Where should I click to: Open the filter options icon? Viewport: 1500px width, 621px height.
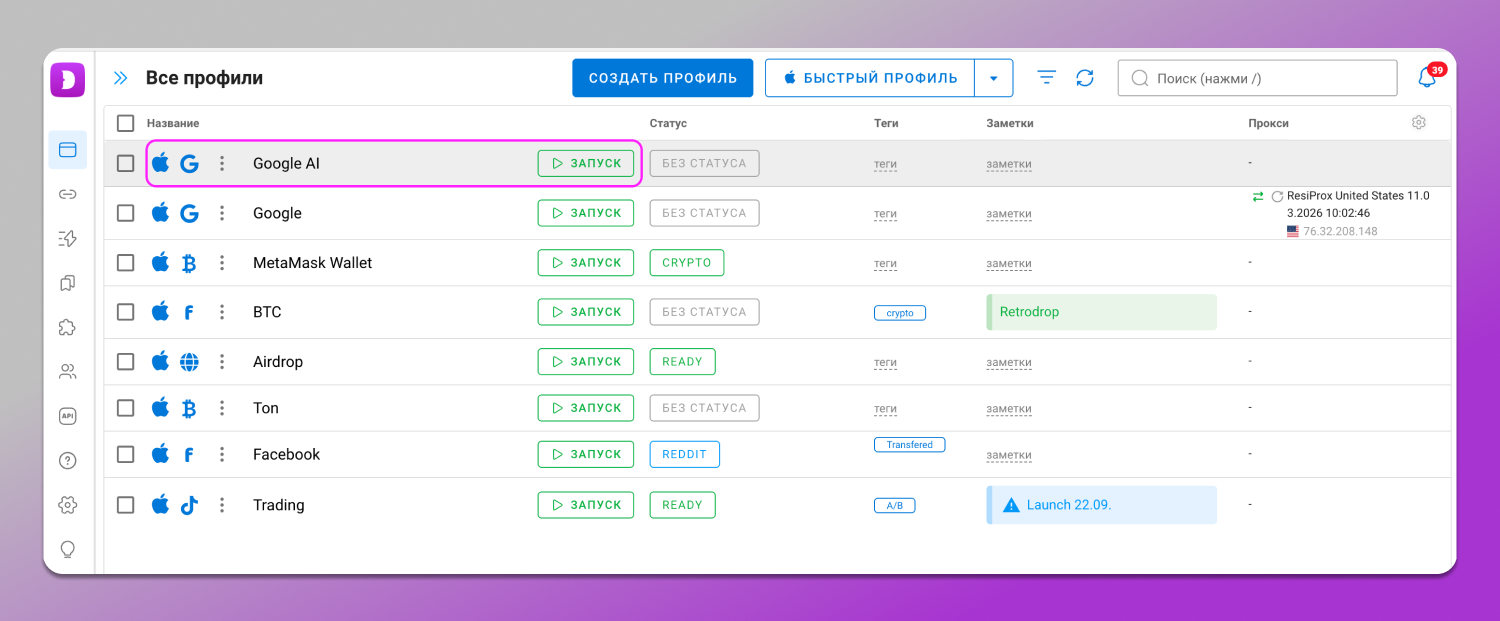click(1046, 78)
